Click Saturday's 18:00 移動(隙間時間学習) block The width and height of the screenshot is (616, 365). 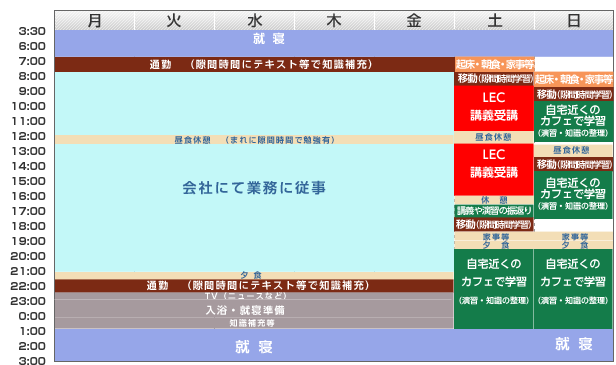click(494, 225)
